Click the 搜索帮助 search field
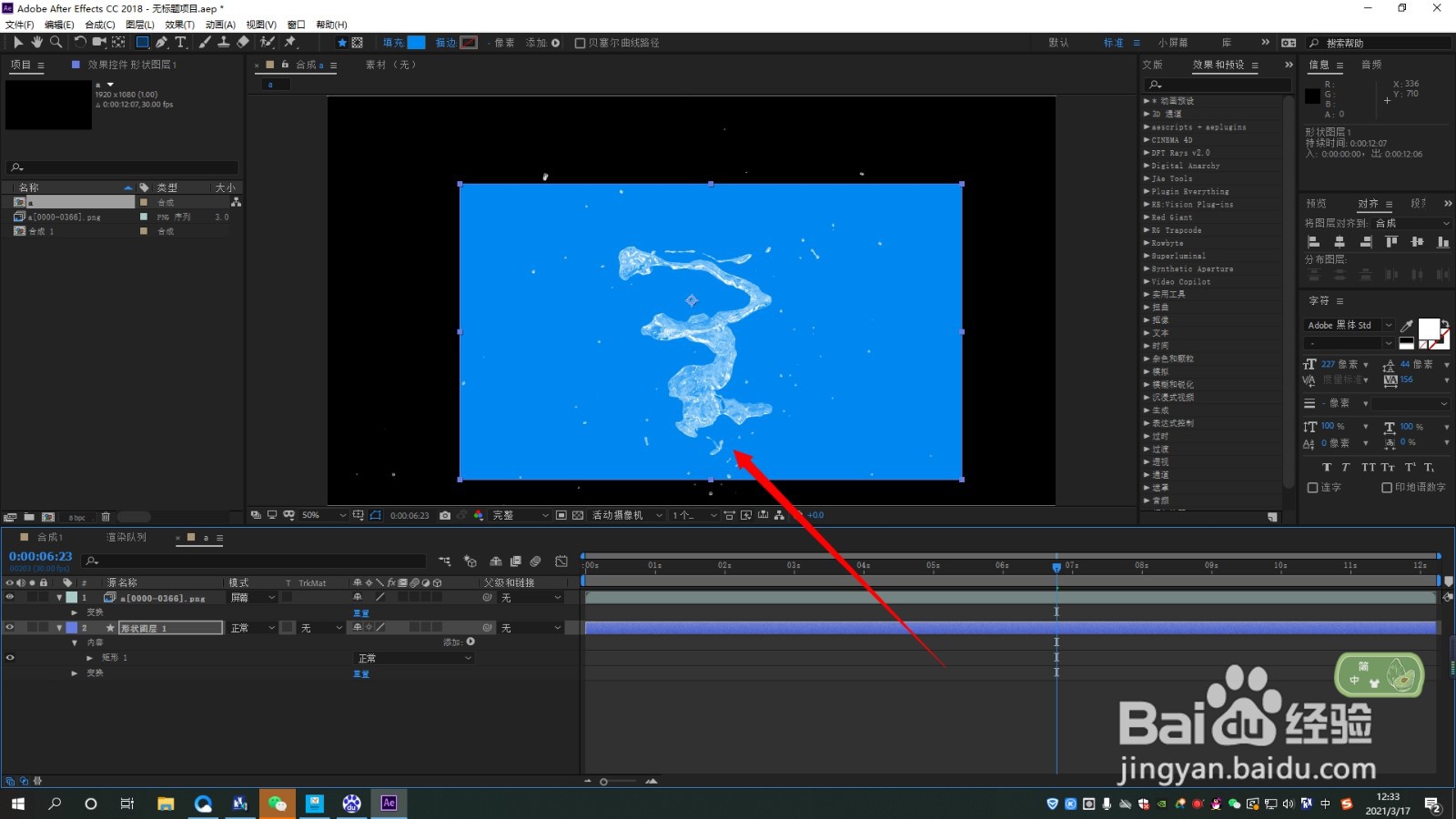Screen dimensions: 1456x819 [x=1380, y=43]
